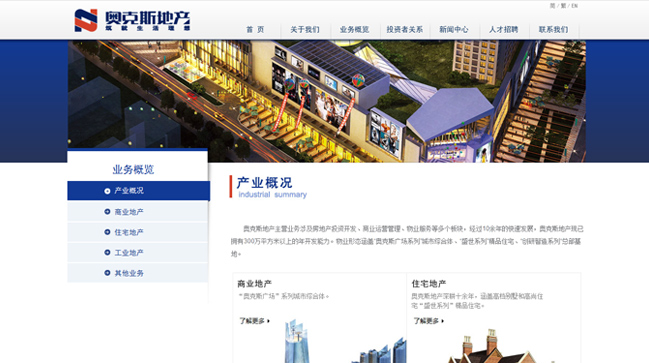Image resolution: width=649 pixels, height=363 pixels.
Task: Click the plus icon beside 其他业务
Action: pos(107,273)
